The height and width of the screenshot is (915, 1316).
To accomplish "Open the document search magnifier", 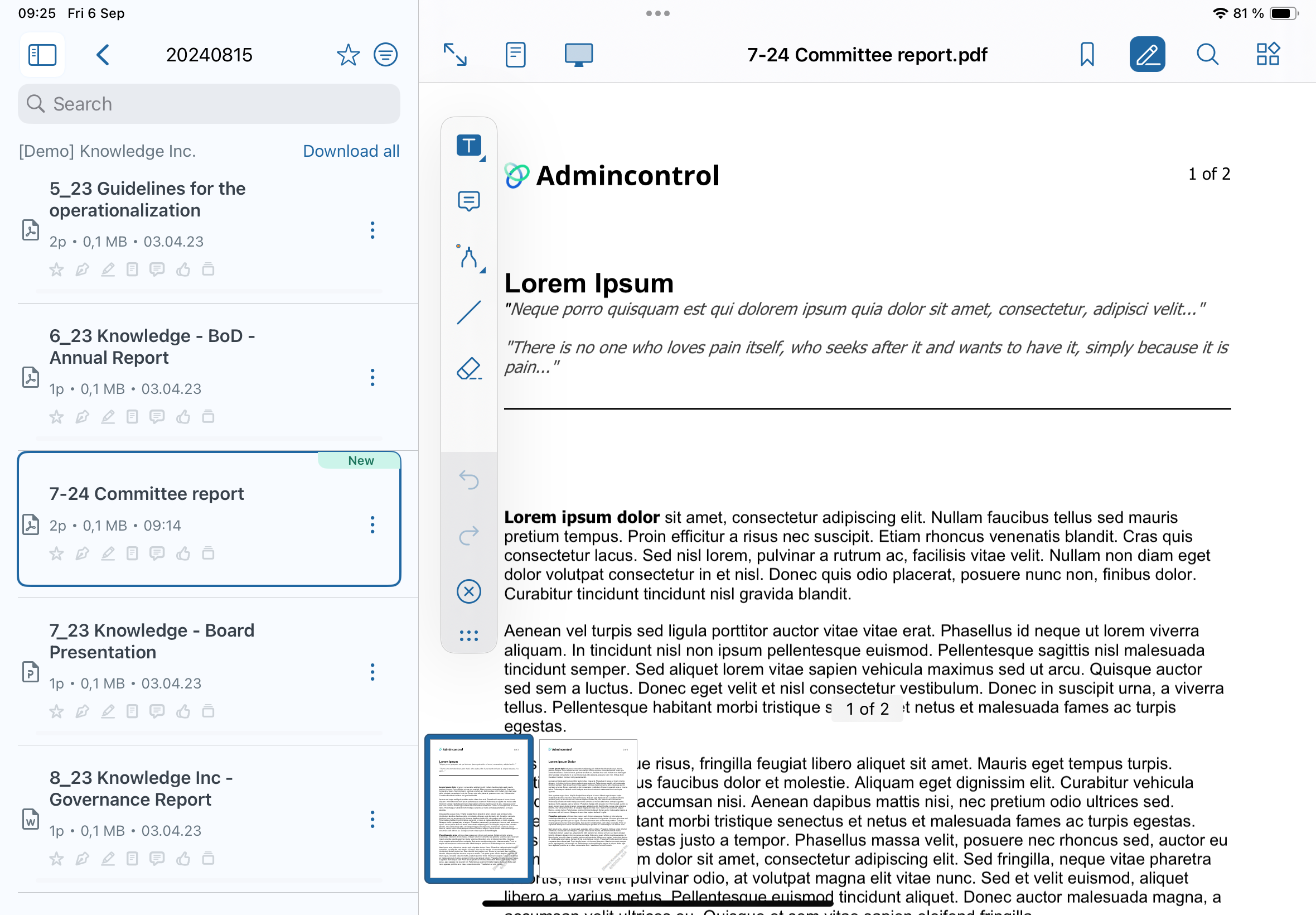I will pyautogui.click(x=1207, y=55).
